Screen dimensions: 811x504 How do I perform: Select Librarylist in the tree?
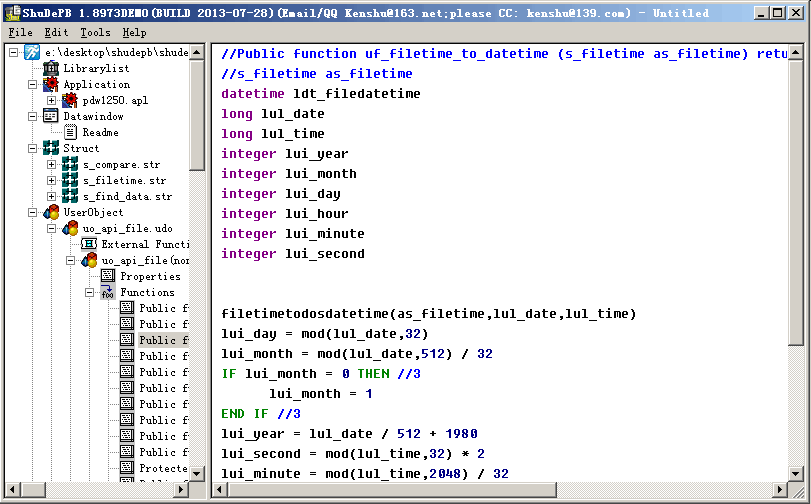pos(96,68)
